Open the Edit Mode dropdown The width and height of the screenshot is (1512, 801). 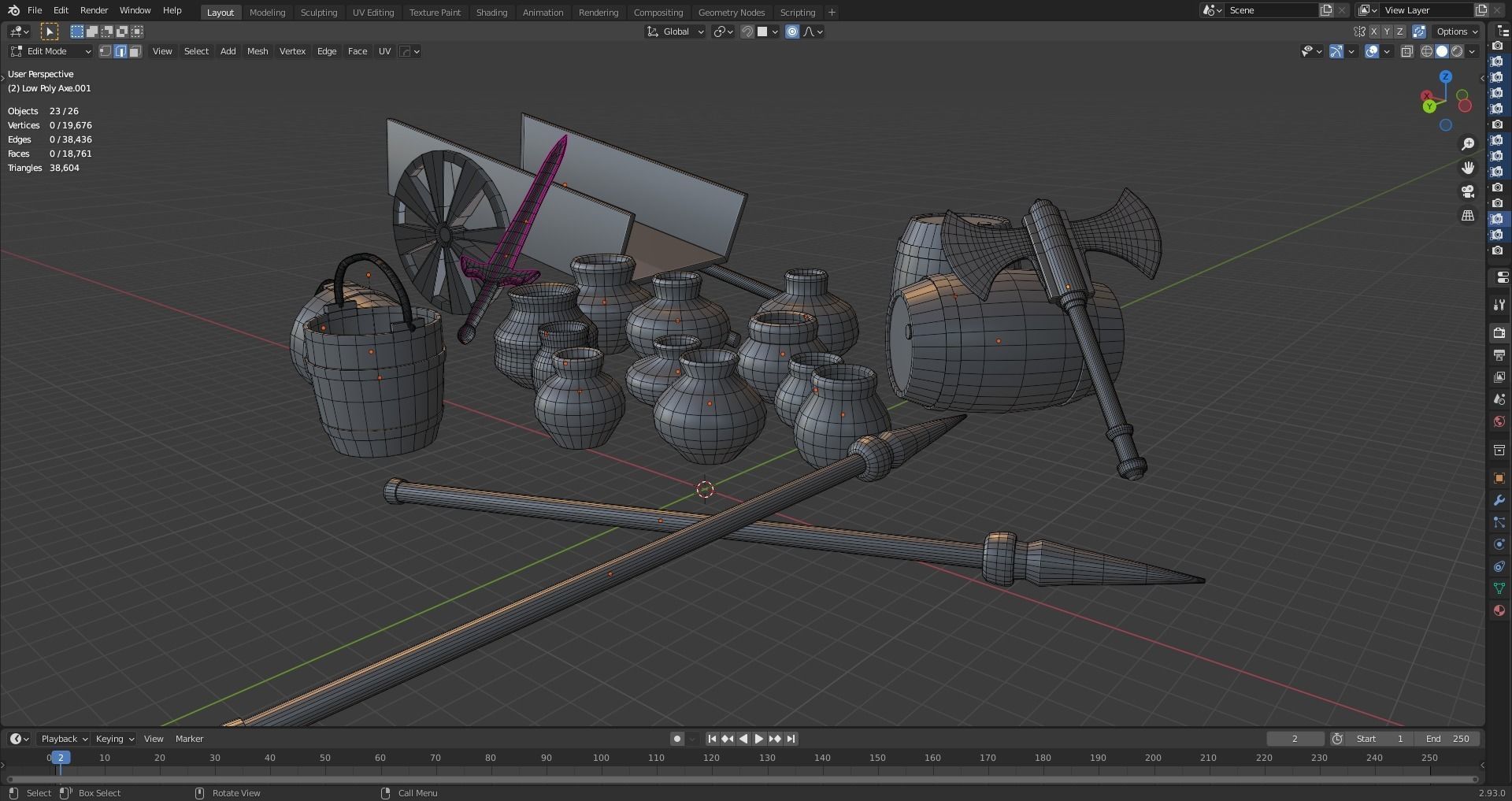coord(50,51)
